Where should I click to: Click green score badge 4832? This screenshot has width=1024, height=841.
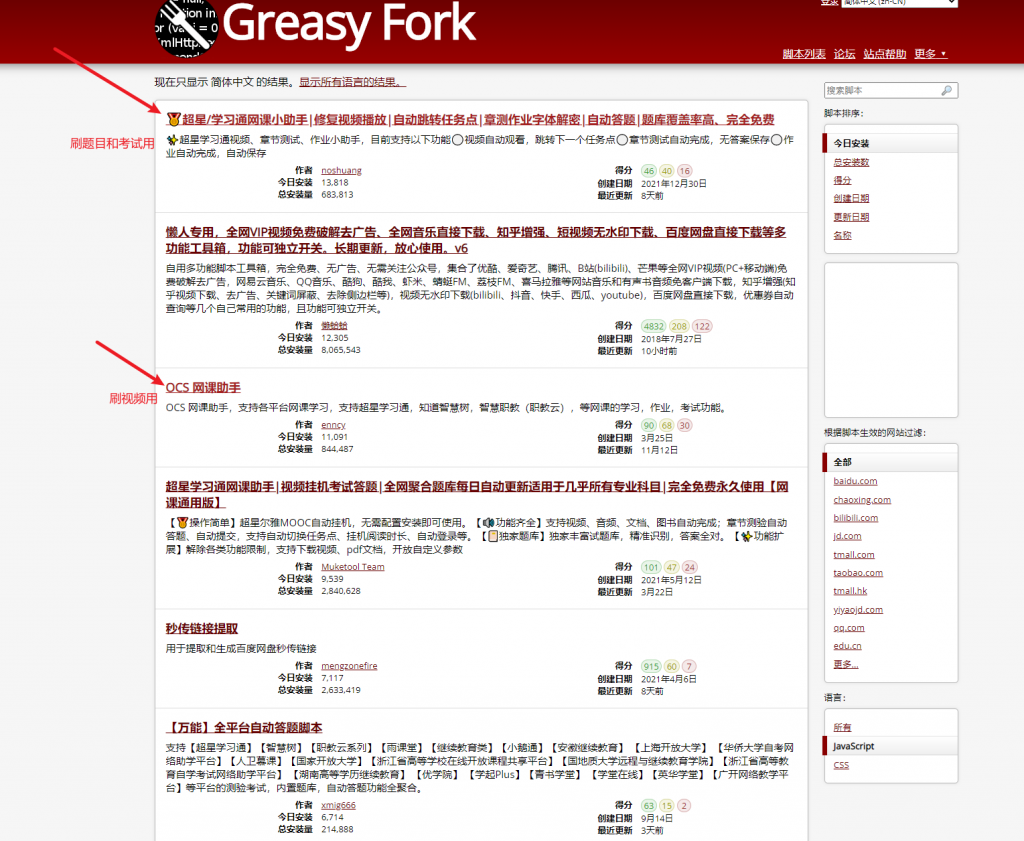pyautogui.click(x=653, y=326)
